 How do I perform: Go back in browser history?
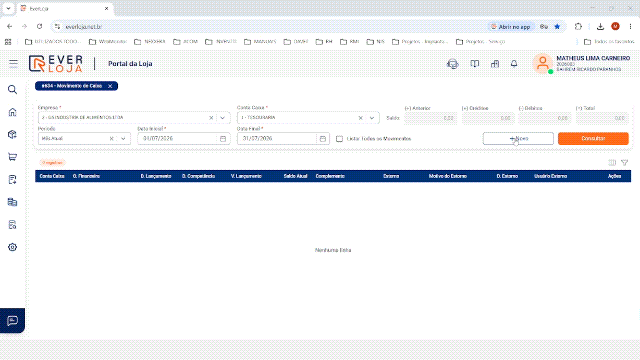pos(9,27)
